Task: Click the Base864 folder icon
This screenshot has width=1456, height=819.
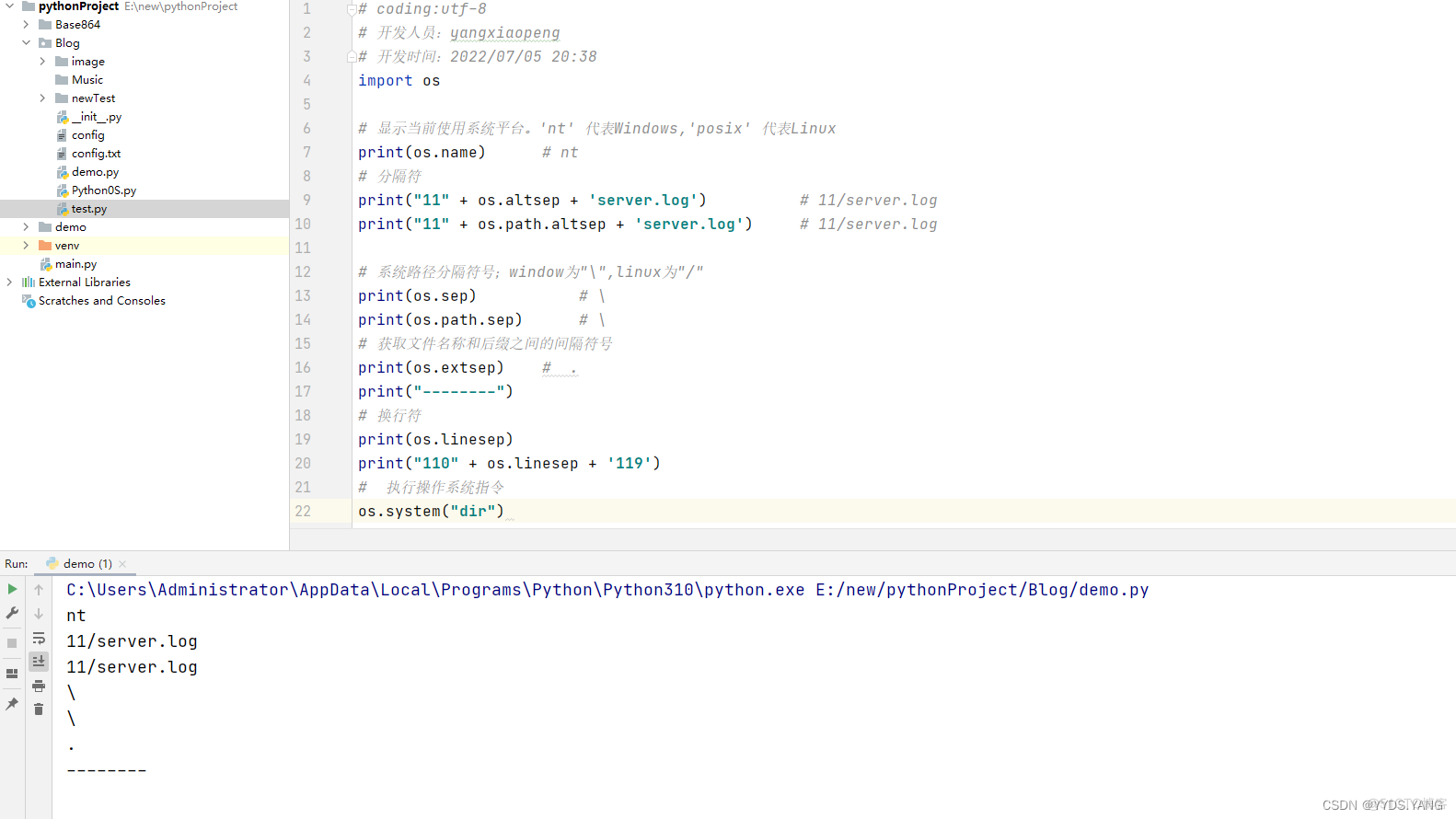Action: point(45,25)
